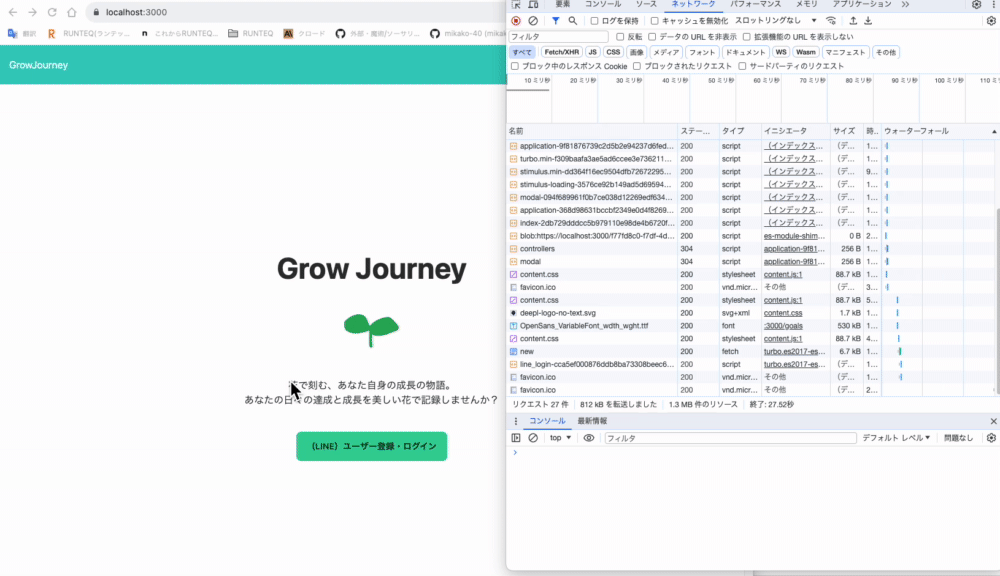Select the inspect element cursor tool
Viewport: 1000px width, 576px height.
[515, 6]
